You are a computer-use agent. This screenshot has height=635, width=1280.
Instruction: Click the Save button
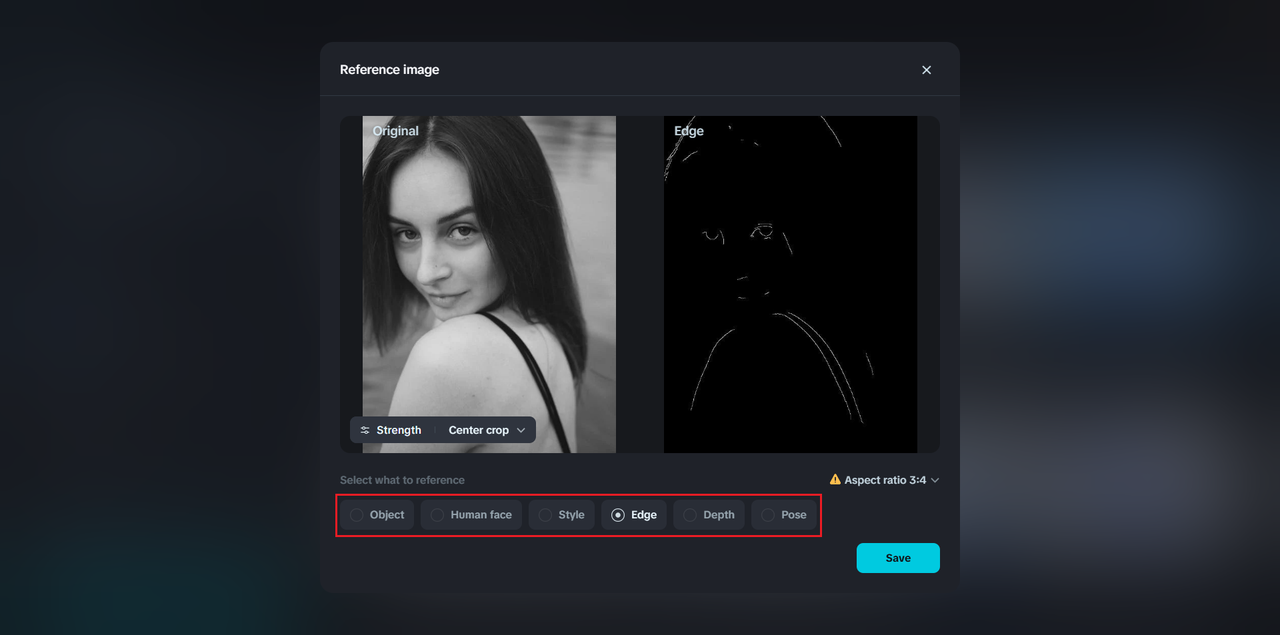coord(898,558)
